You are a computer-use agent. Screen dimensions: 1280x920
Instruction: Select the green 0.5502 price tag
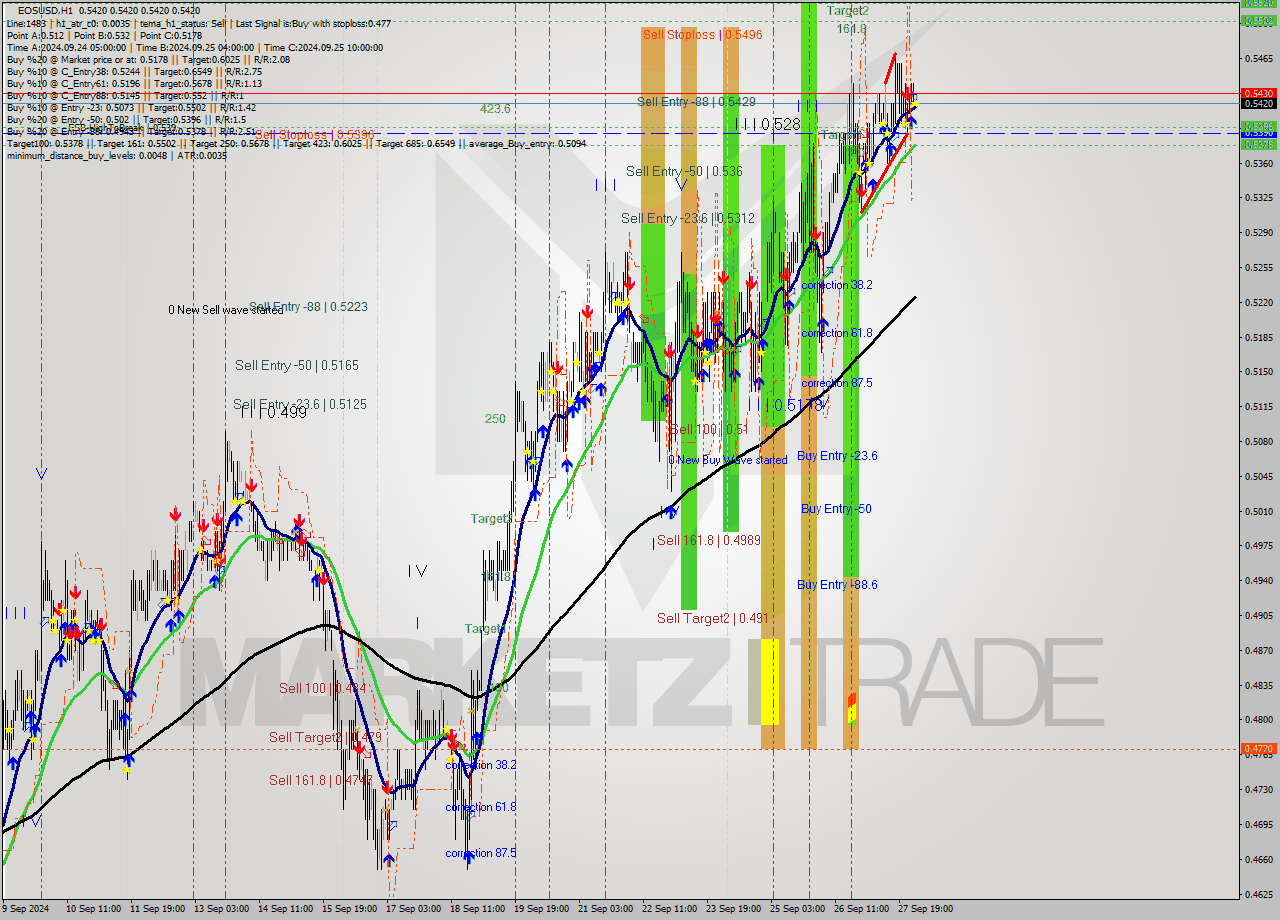[1257, 20]
